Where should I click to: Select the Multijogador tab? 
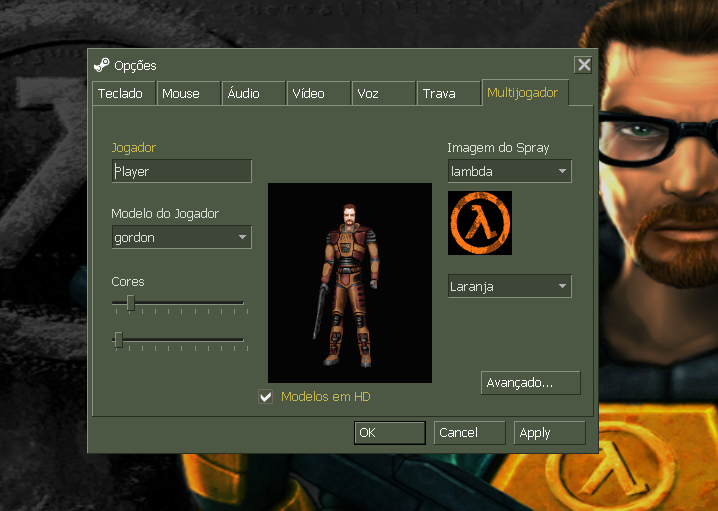click(x=525, y=92)
